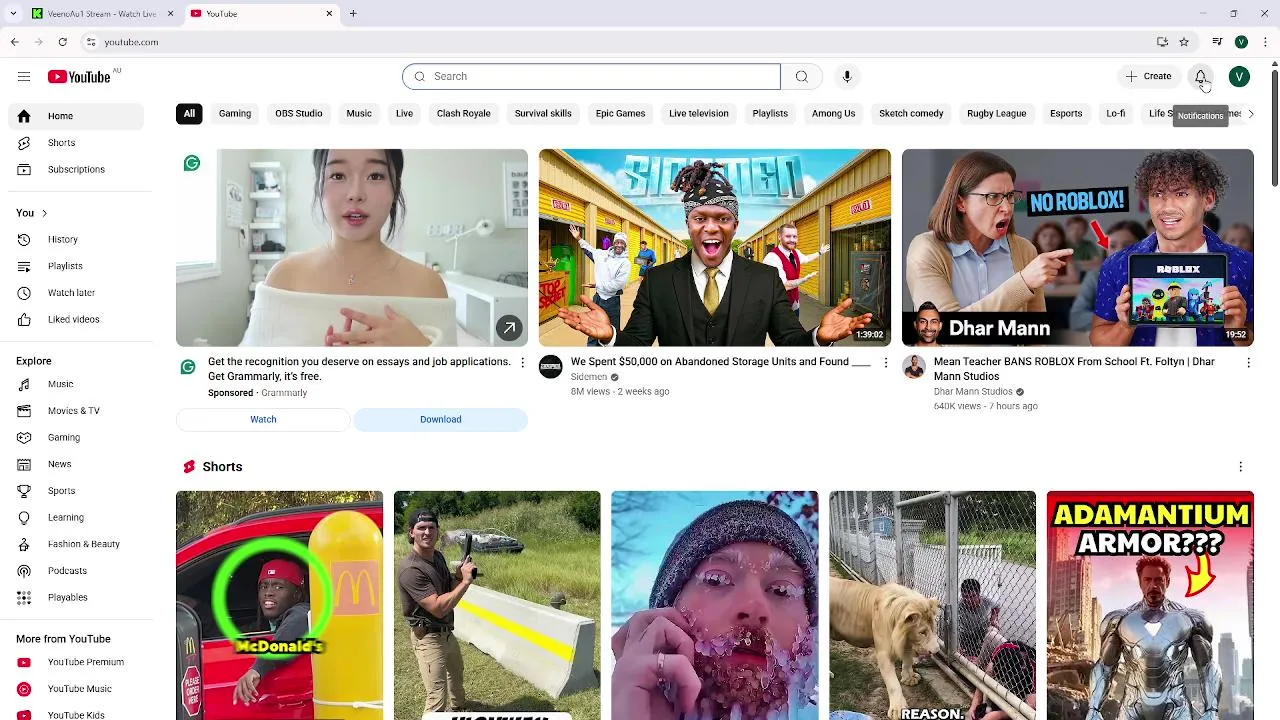Select the Survival skills chip

tap(543, 114)
